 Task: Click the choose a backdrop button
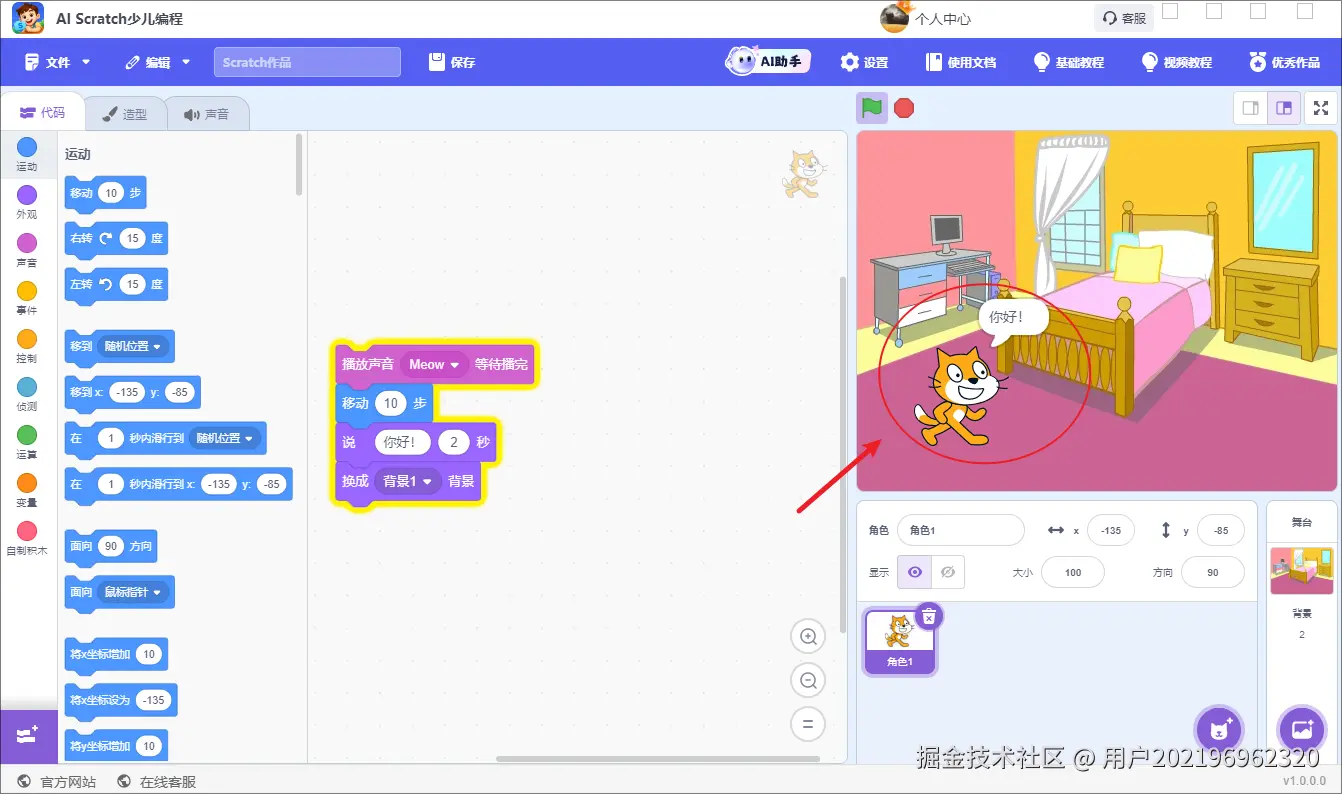(1302, 729)
